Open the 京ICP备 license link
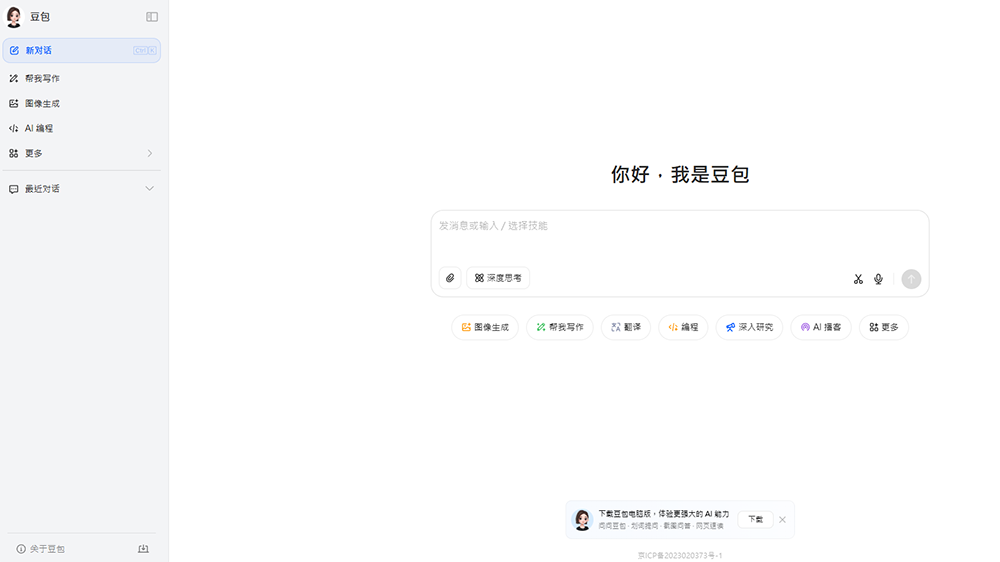 (680, 556)
